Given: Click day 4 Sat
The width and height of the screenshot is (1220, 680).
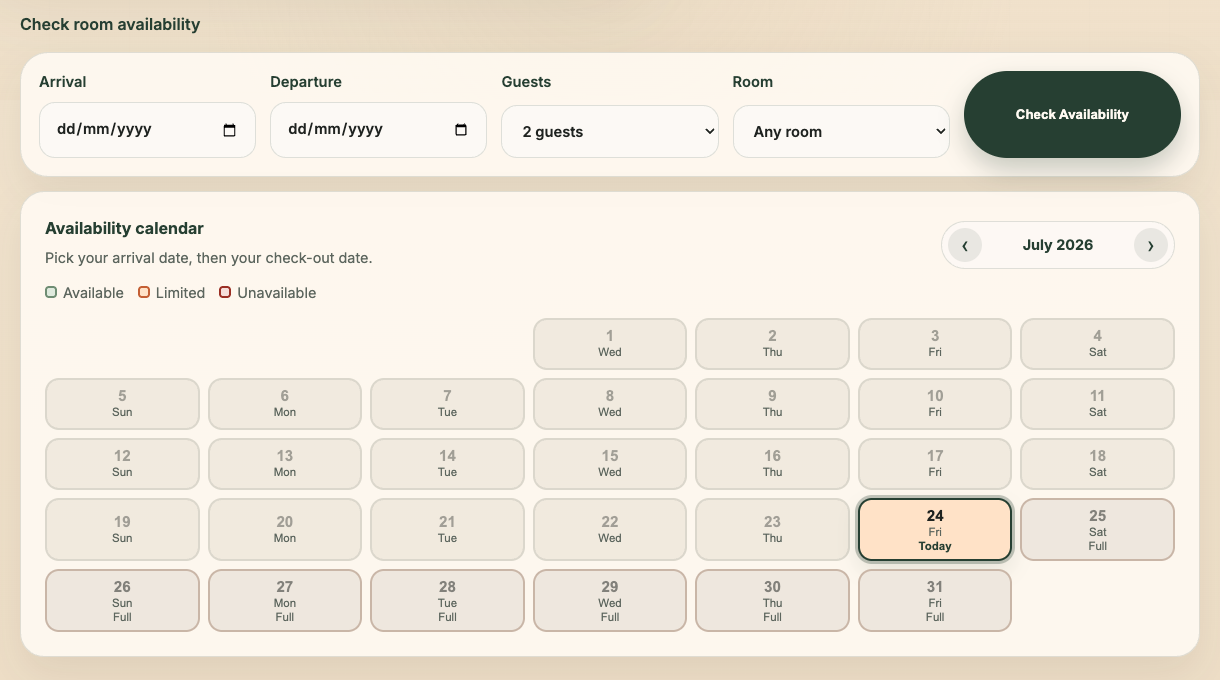Looking at the screenshot, I should click(1097, 344).
